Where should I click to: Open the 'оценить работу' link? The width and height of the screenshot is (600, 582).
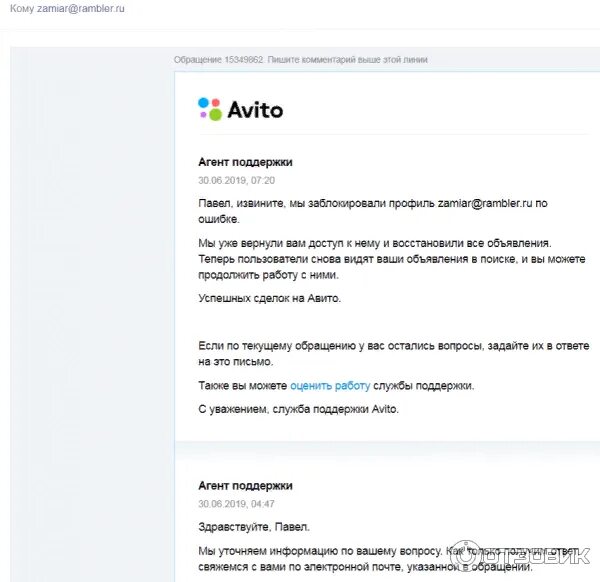[330, 385]
